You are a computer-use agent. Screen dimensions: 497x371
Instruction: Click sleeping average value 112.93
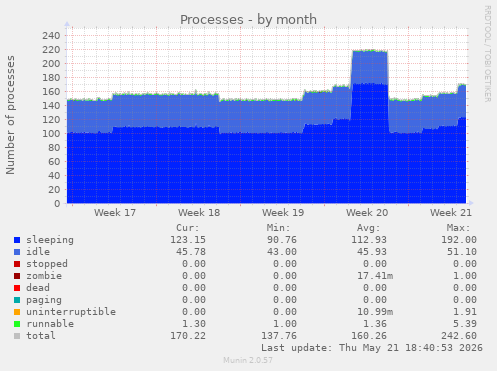pos(369,240)
